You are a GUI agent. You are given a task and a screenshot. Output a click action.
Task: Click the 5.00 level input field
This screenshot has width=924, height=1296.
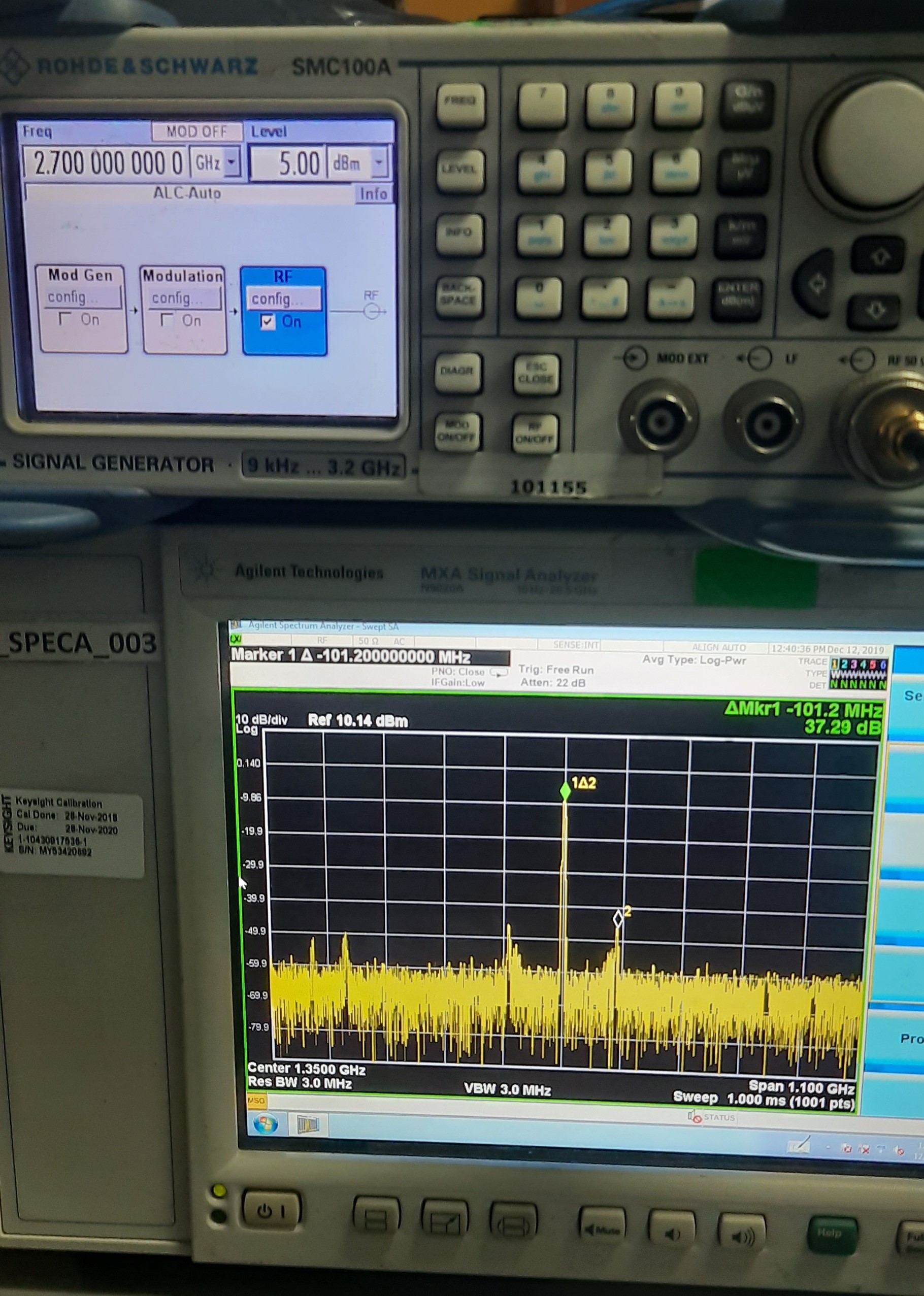click(x=288, y=164)
